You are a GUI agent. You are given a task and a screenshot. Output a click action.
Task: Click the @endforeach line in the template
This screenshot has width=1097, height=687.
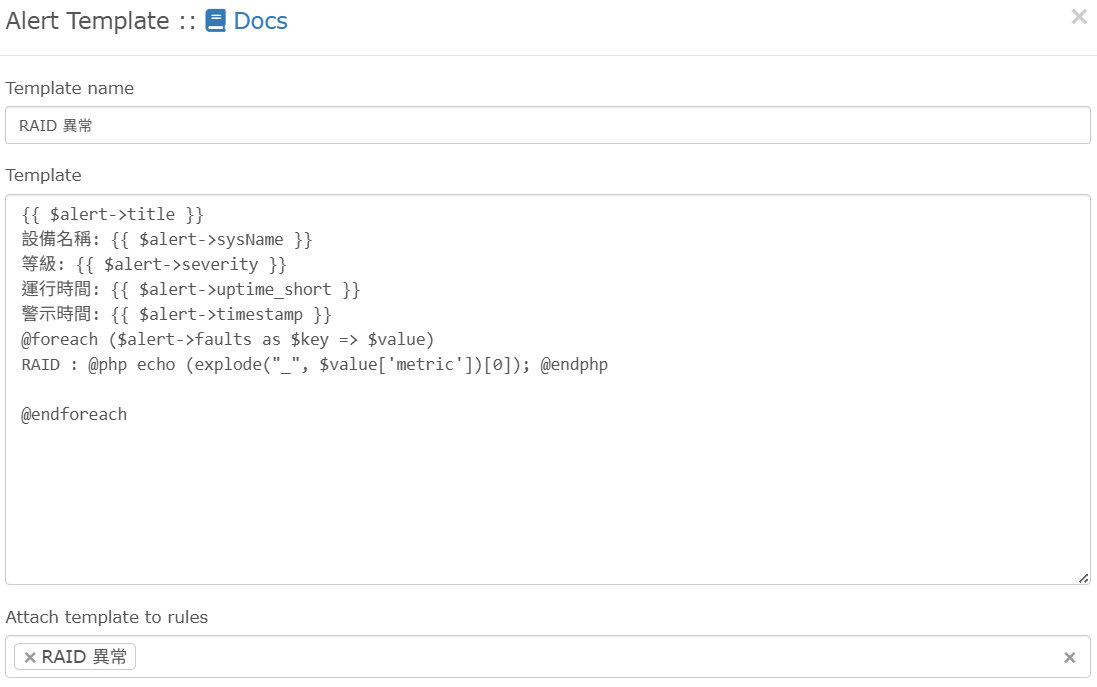74,414
